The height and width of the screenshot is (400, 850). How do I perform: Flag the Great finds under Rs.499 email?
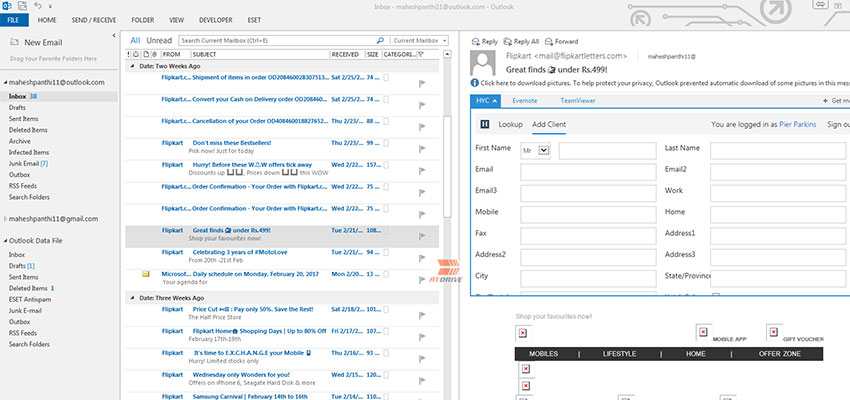[422, 236]
